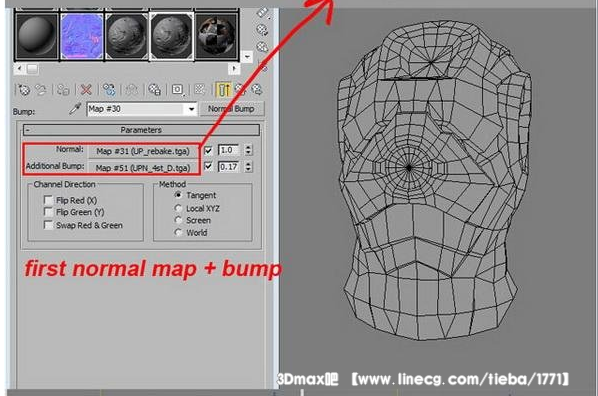
Task: Click the red X Reset Map icon
Action: click(x=86, y=90)
